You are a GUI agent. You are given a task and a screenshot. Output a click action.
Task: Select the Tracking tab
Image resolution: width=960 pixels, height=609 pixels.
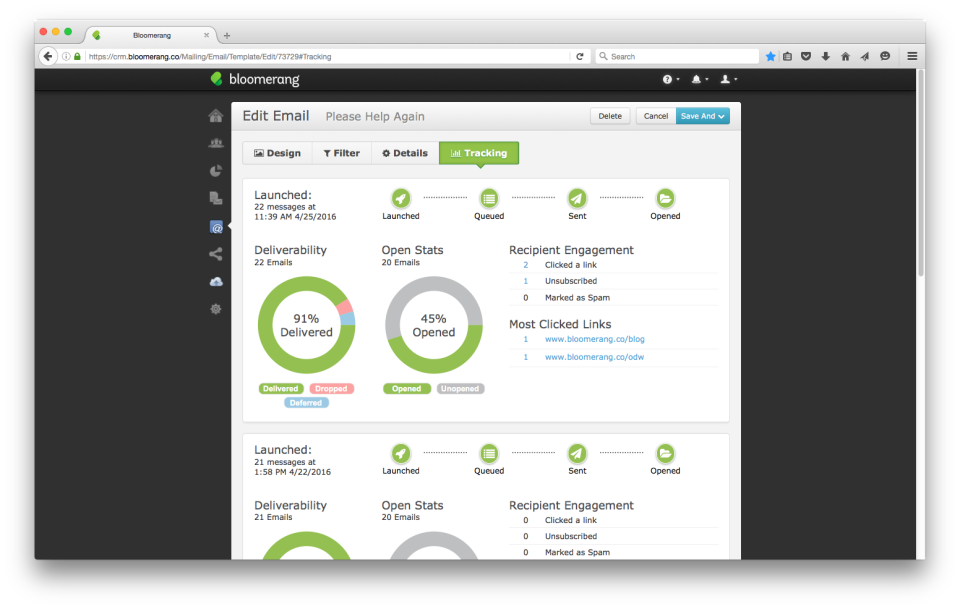click(x=479, y=153)
